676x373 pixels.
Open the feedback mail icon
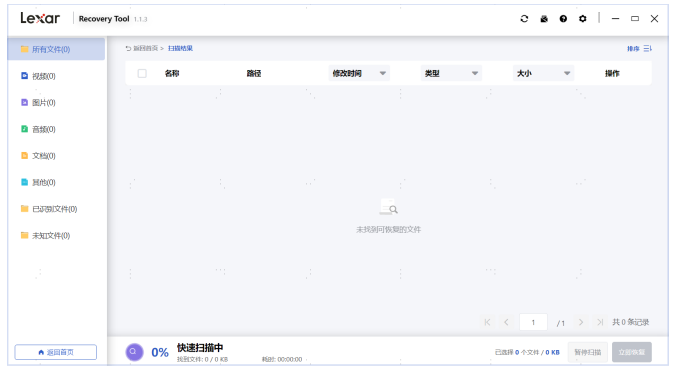click(x=544, y=19)
